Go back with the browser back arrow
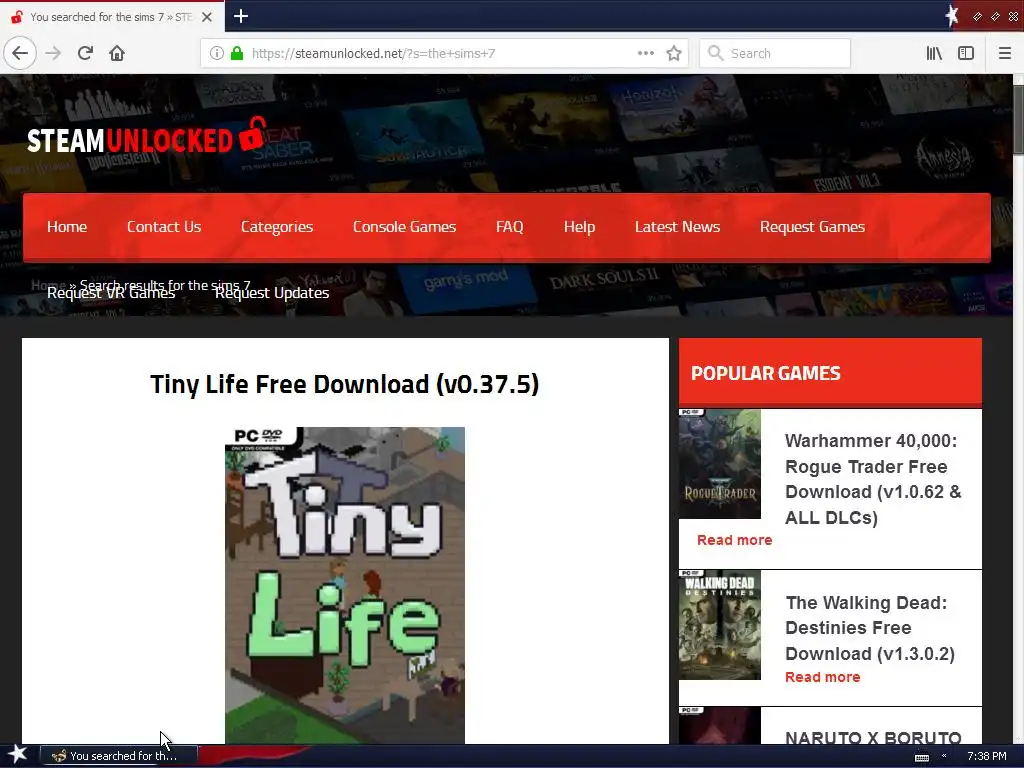This screenshot has width=1024, height=768. pyautogui.click(x=20, y=53)
